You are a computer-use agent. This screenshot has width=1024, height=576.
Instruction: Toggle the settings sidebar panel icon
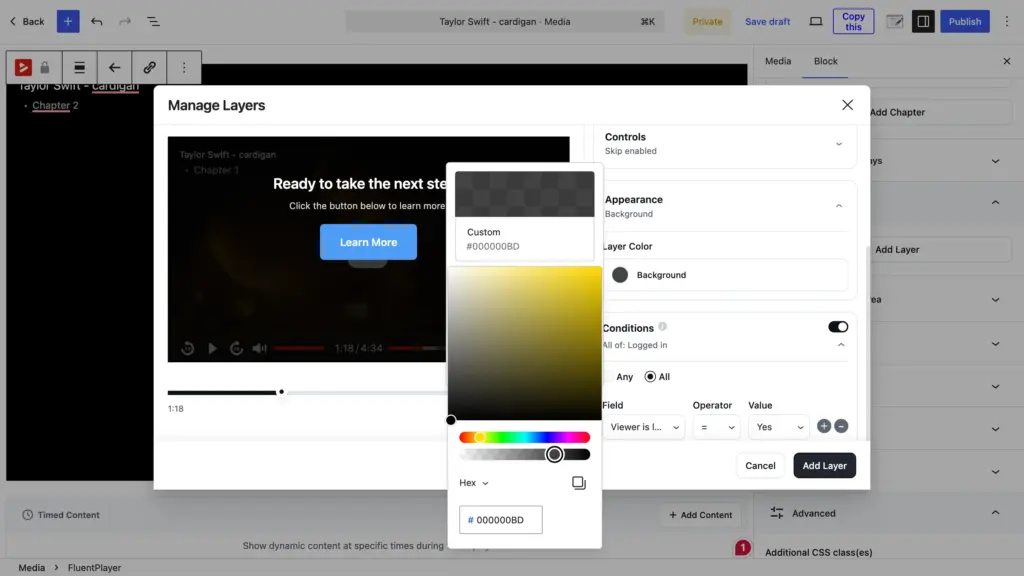(923, 22)
